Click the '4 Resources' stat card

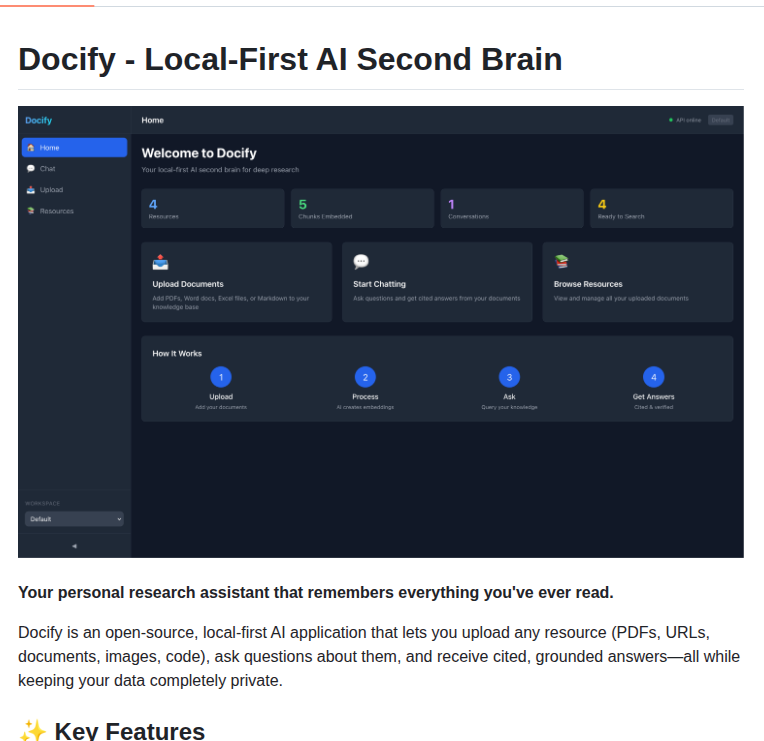point(212,209)
